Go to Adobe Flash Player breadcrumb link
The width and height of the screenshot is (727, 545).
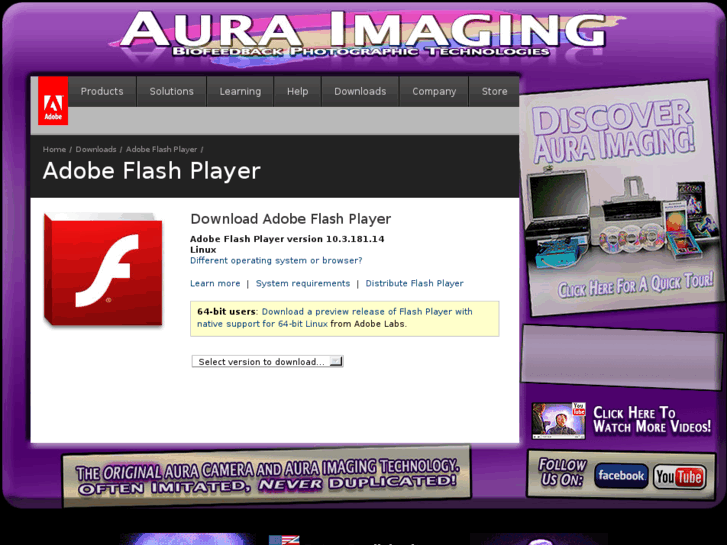click(x=161, y=149)
